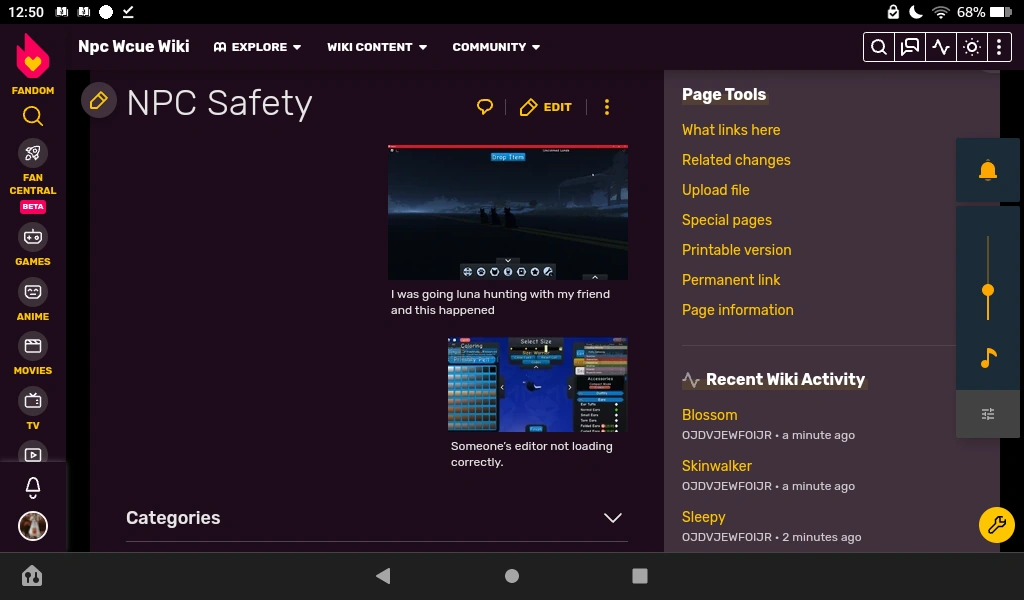The width and height of the screenshot is (1024, 600).
Task: Open notifications bell in left sidebar
Action: (33, 487)
